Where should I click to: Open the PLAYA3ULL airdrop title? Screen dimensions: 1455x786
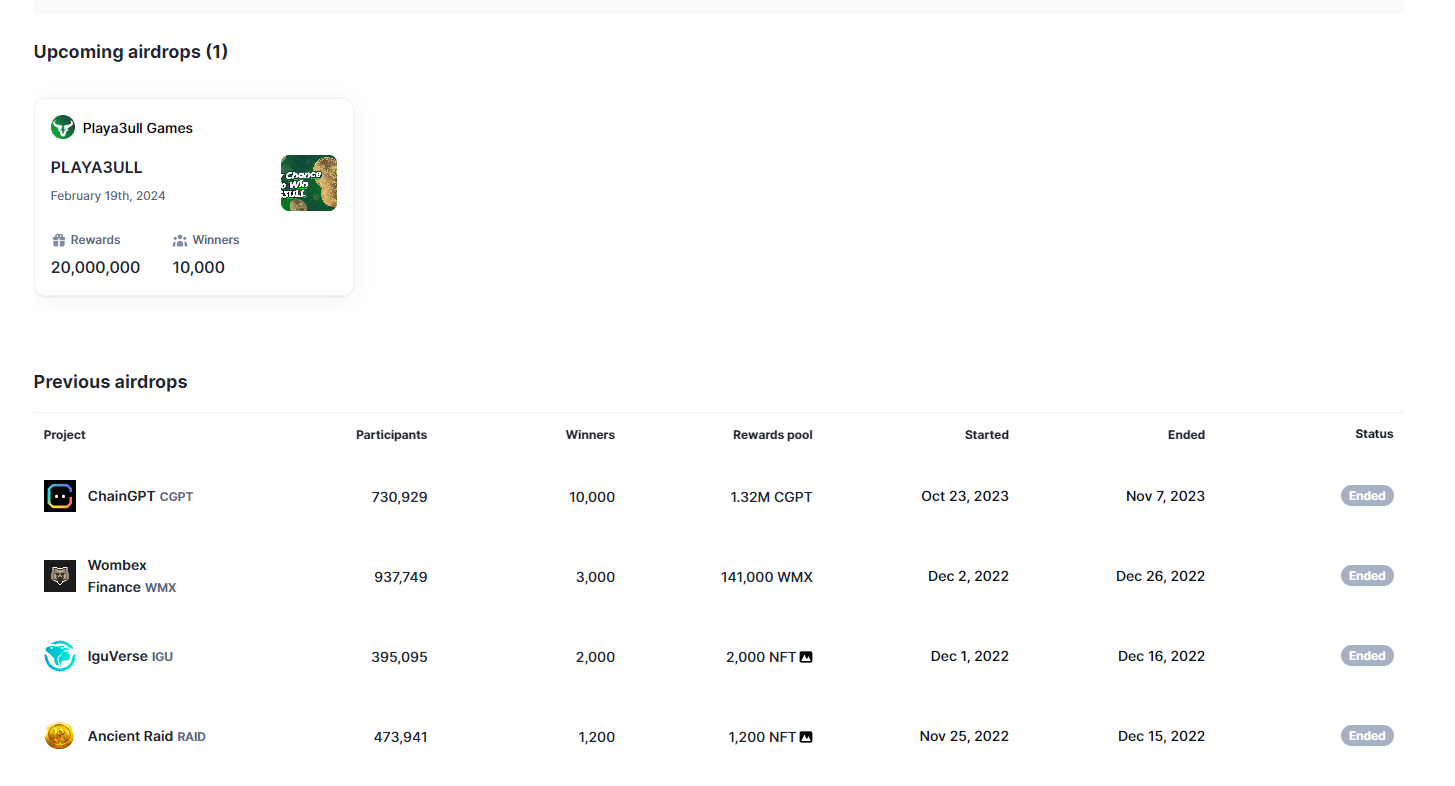97,167
